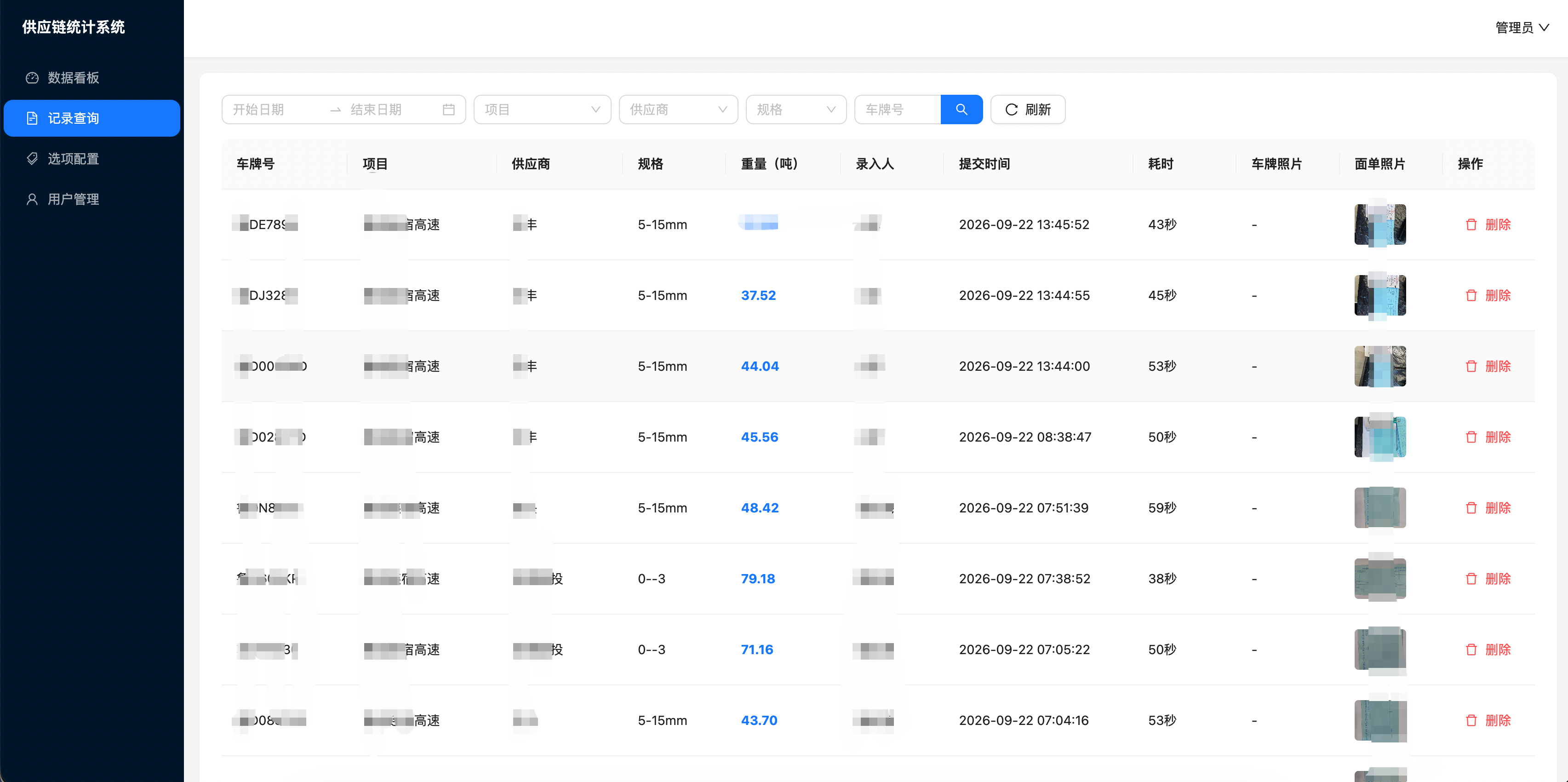Viewport: 1568px width, 782px height.
Task: Open the 用户管理 menu item
Action: tap(92, 199)
